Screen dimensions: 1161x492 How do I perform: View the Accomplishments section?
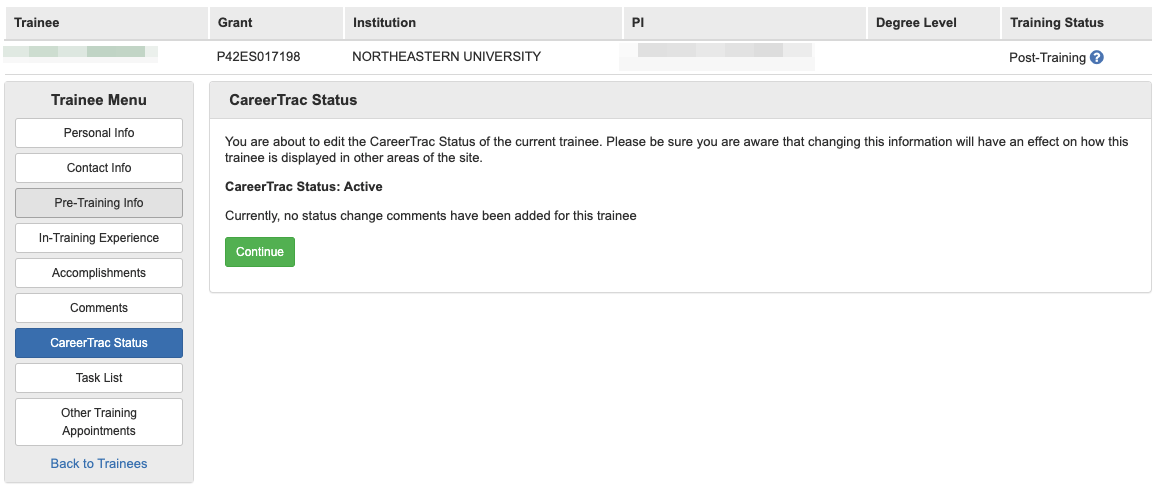pos(99,273)
